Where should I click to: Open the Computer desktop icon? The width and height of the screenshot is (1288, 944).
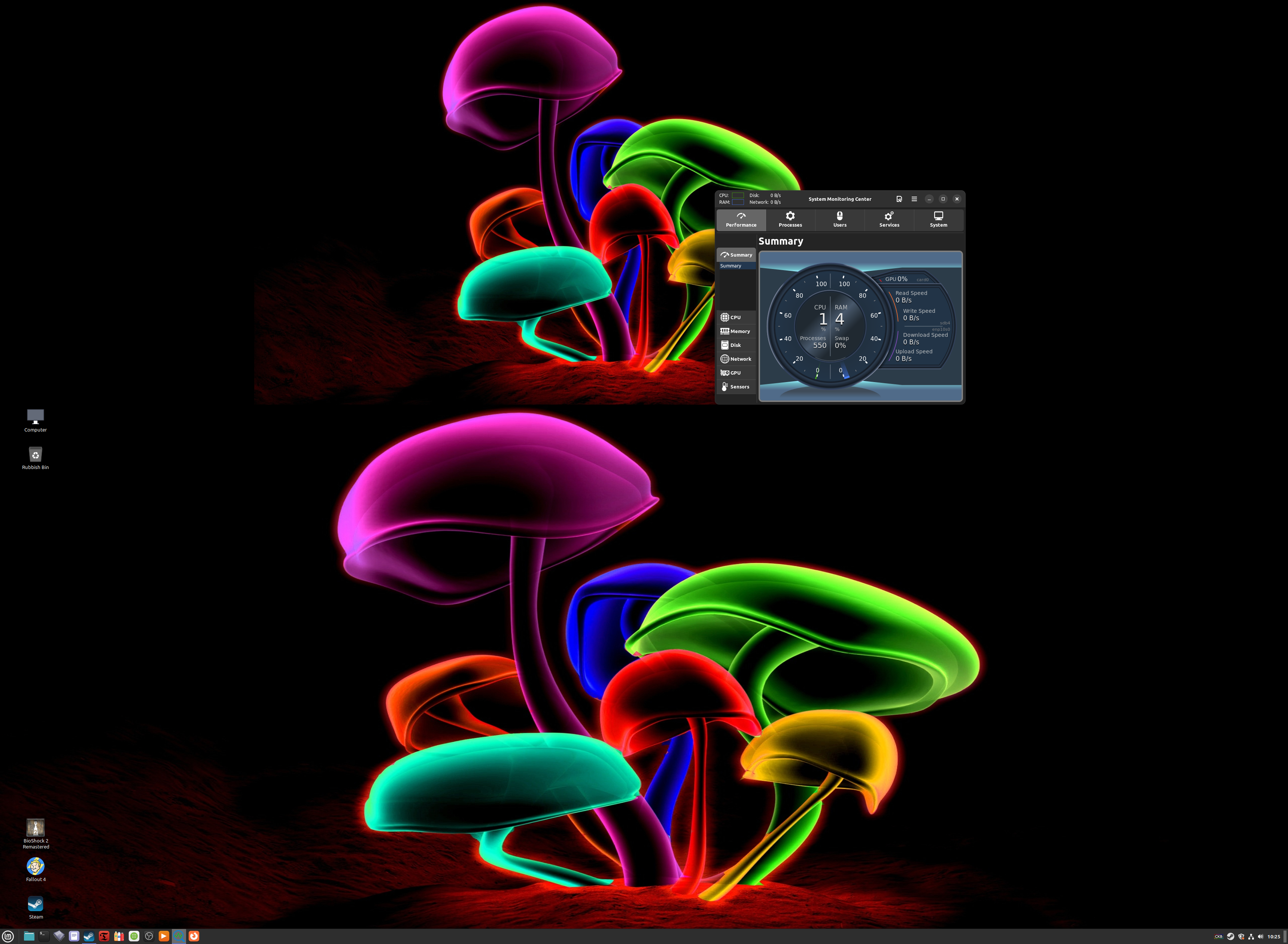coord(36,420)
